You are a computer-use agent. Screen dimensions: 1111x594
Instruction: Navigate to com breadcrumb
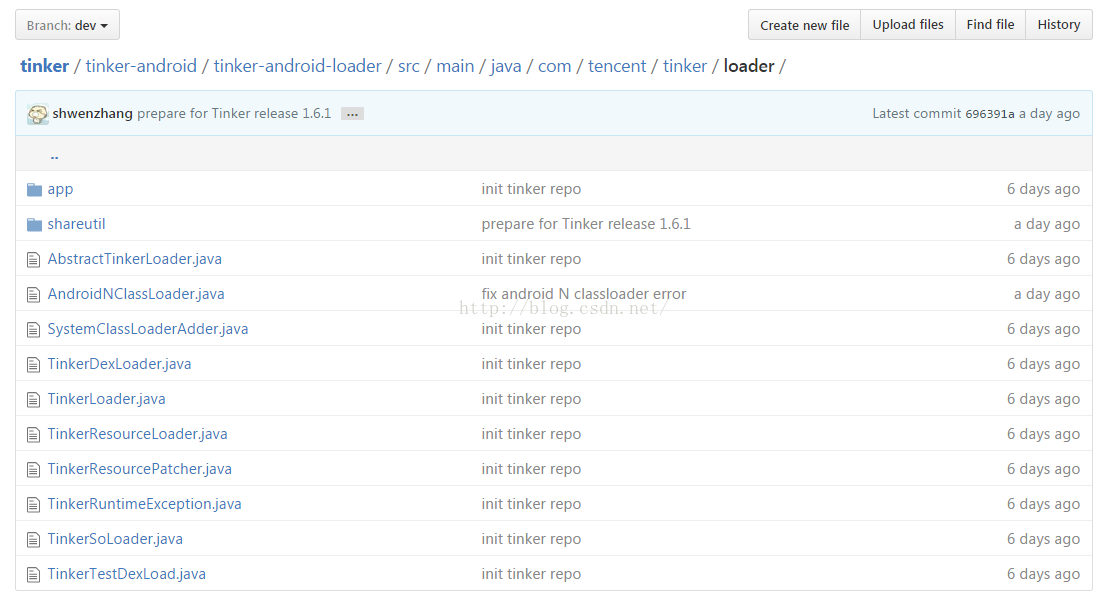[x=554, y=66]
